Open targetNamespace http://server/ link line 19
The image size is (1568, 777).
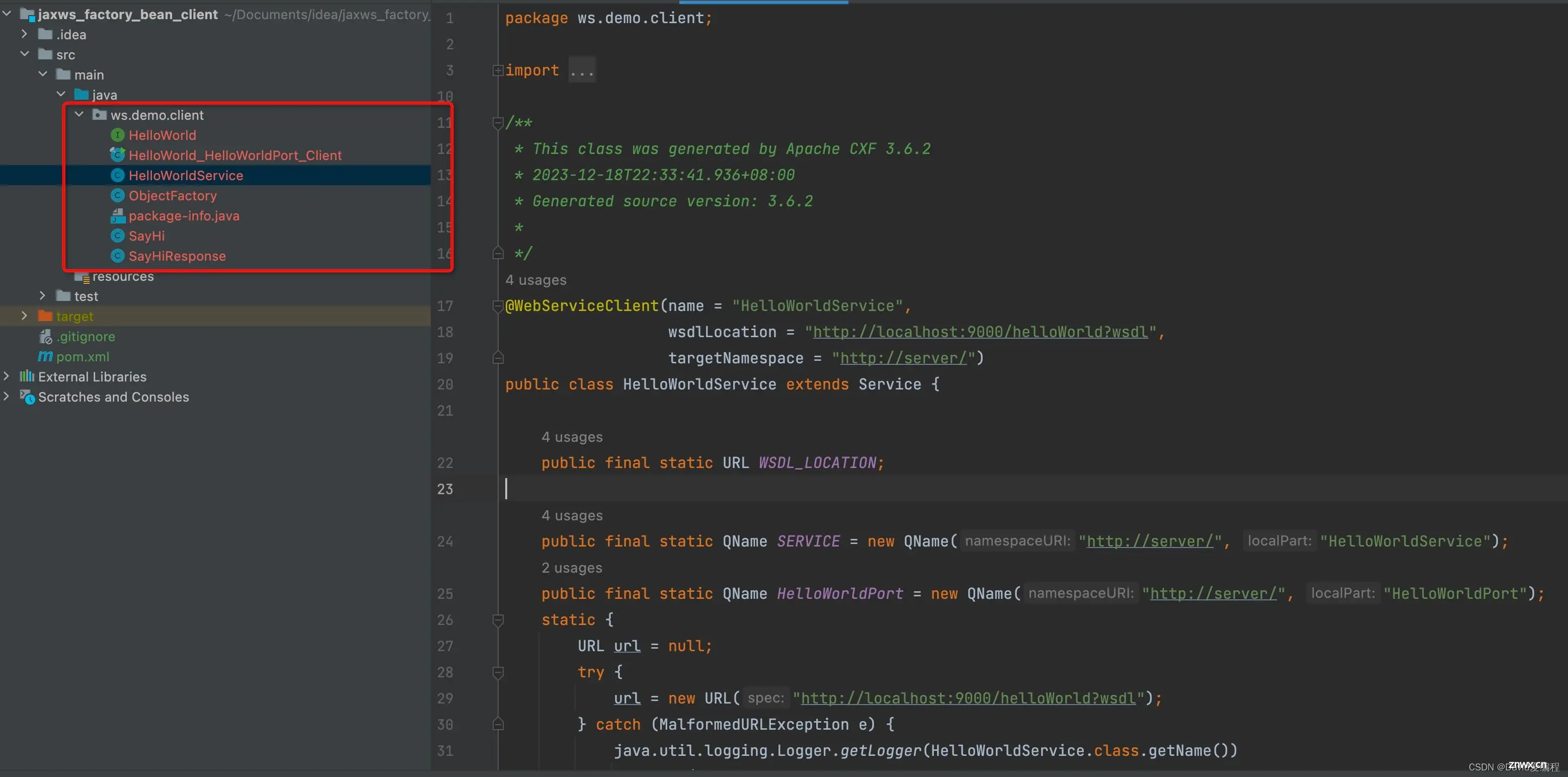pyautogui.click(x=903, y=358)
